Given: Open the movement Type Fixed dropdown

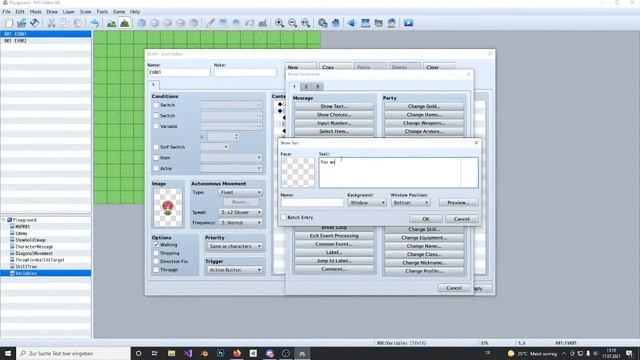Looking at the screenshot, I should point(240,192).
